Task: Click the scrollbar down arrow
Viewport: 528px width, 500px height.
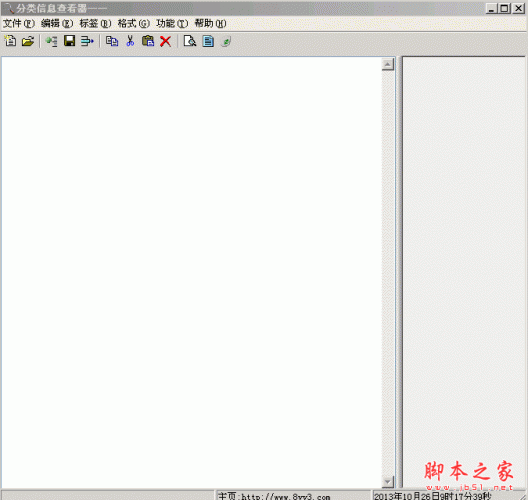Action: [388, 482]
